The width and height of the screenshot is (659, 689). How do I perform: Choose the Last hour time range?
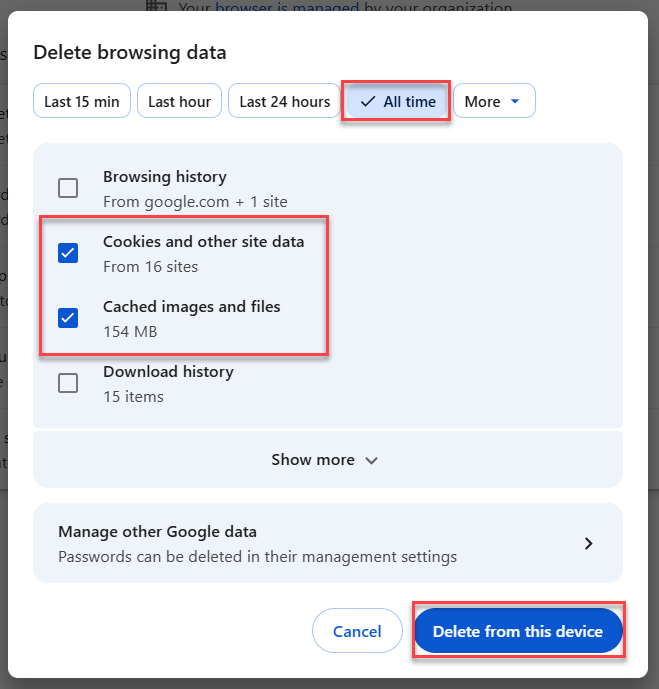tap(180, 102)
